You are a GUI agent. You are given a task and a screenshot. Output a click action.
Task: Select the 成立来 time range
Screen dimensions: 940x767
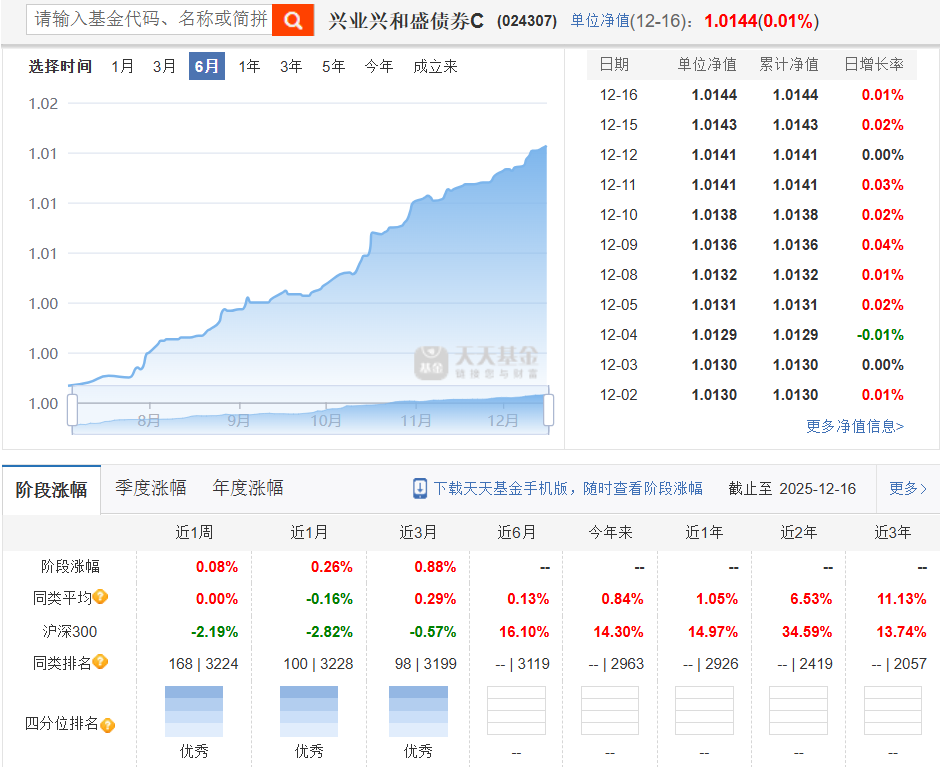[x=435, y=66]
